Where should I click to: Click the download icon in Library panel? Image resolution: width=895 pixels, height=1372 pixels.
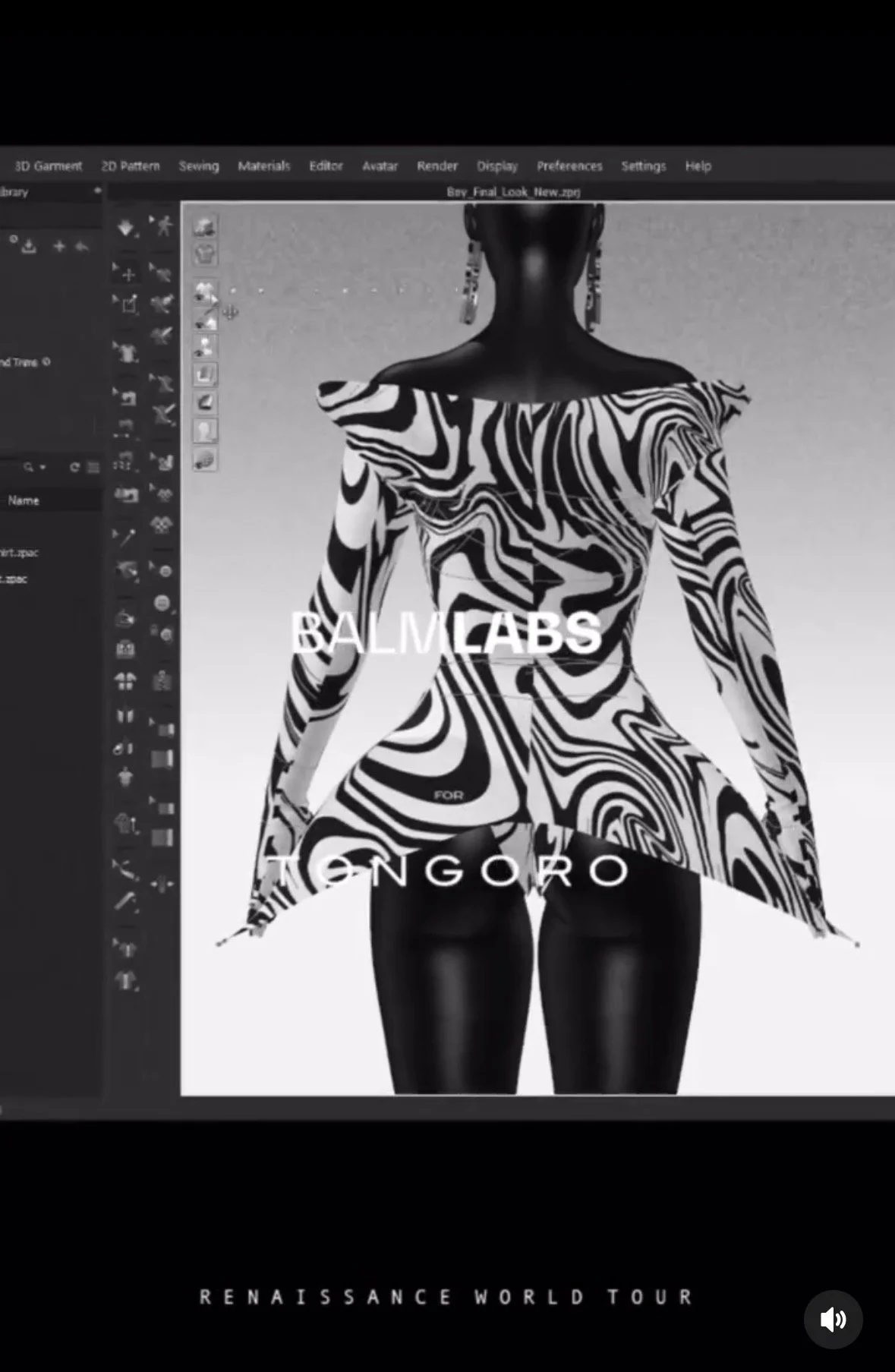tap(29, 247)
